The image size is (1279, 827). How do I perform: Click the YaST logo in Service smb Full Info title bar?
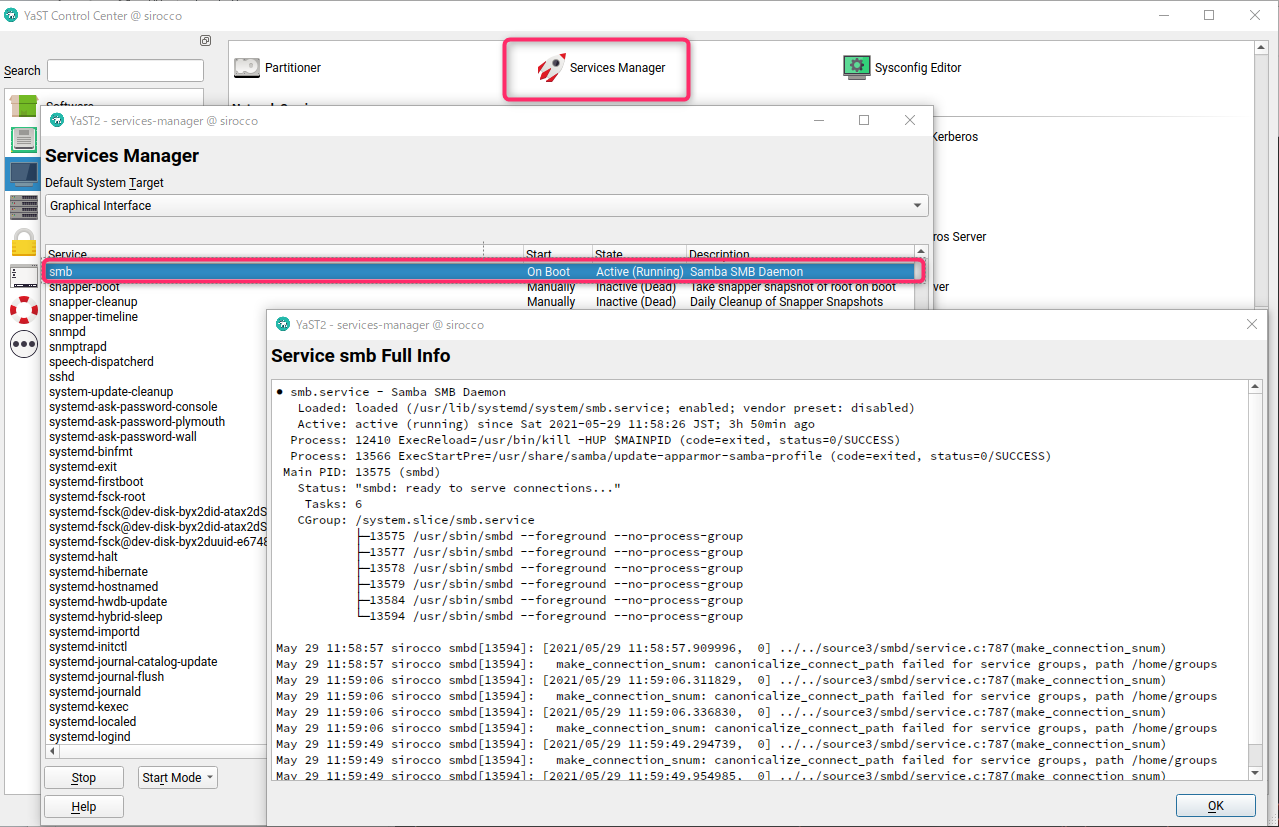tap(281, 325)
